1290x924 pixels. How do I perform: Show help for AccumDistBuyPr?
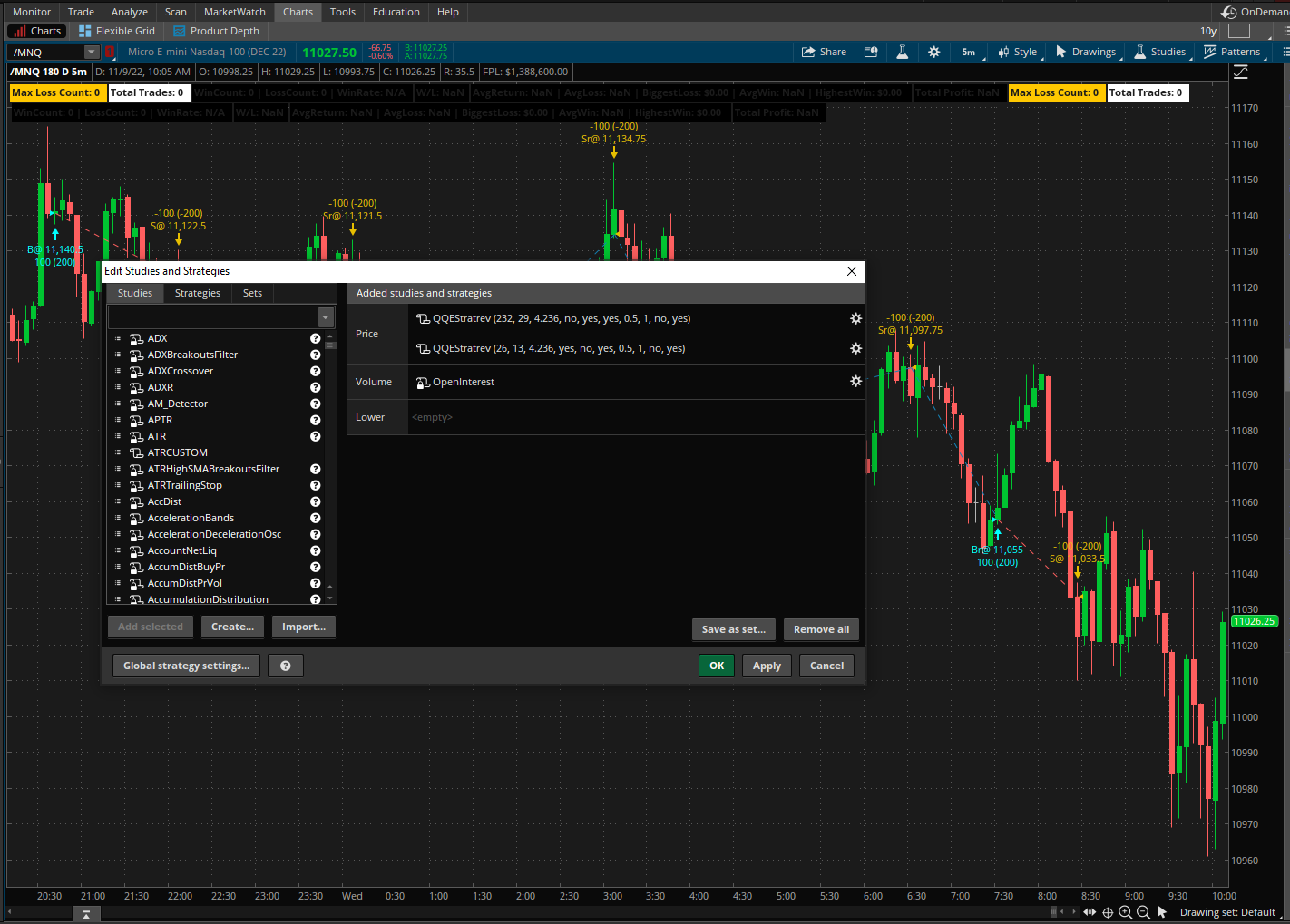(x=316, y=567)
